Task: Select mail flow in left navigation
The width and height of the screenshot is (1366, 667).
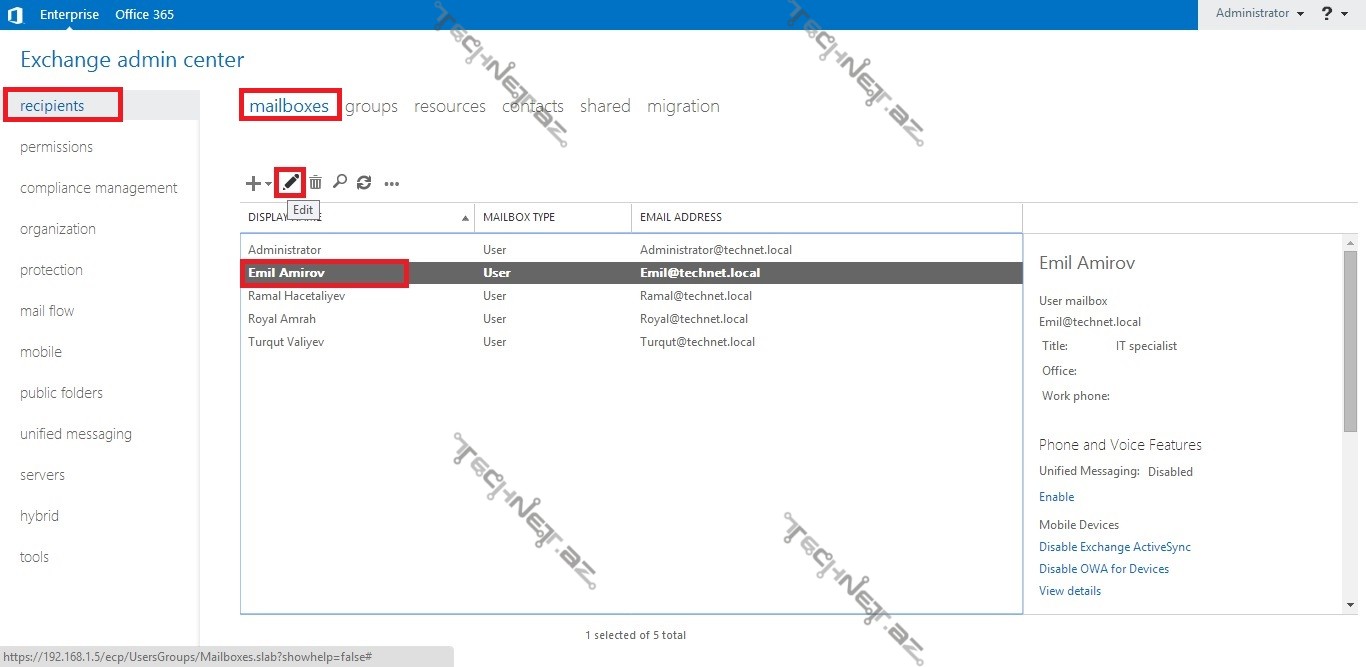Action: coord(47,311)
